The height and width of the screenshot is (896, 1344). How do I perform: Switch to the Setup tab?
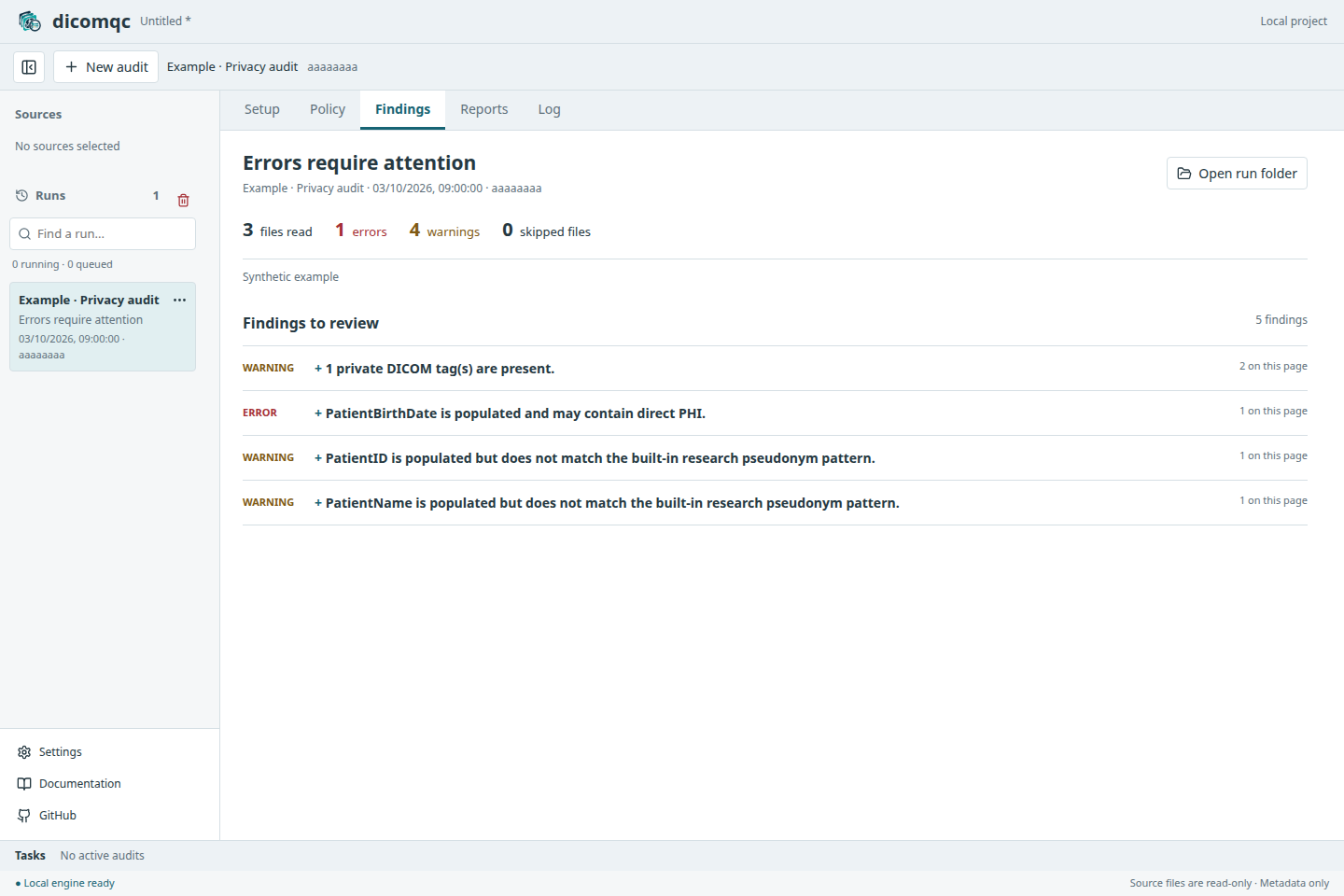tap(262, 109)
